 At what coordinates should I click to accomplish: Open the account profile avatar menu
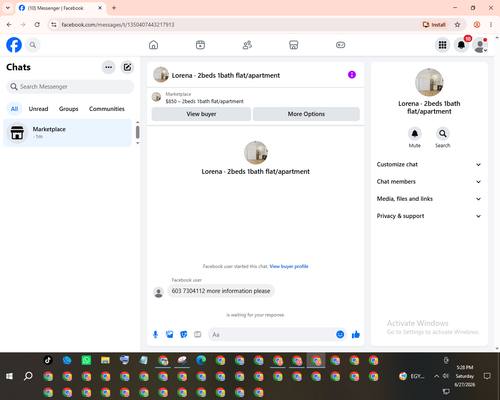tap(480, 45)
